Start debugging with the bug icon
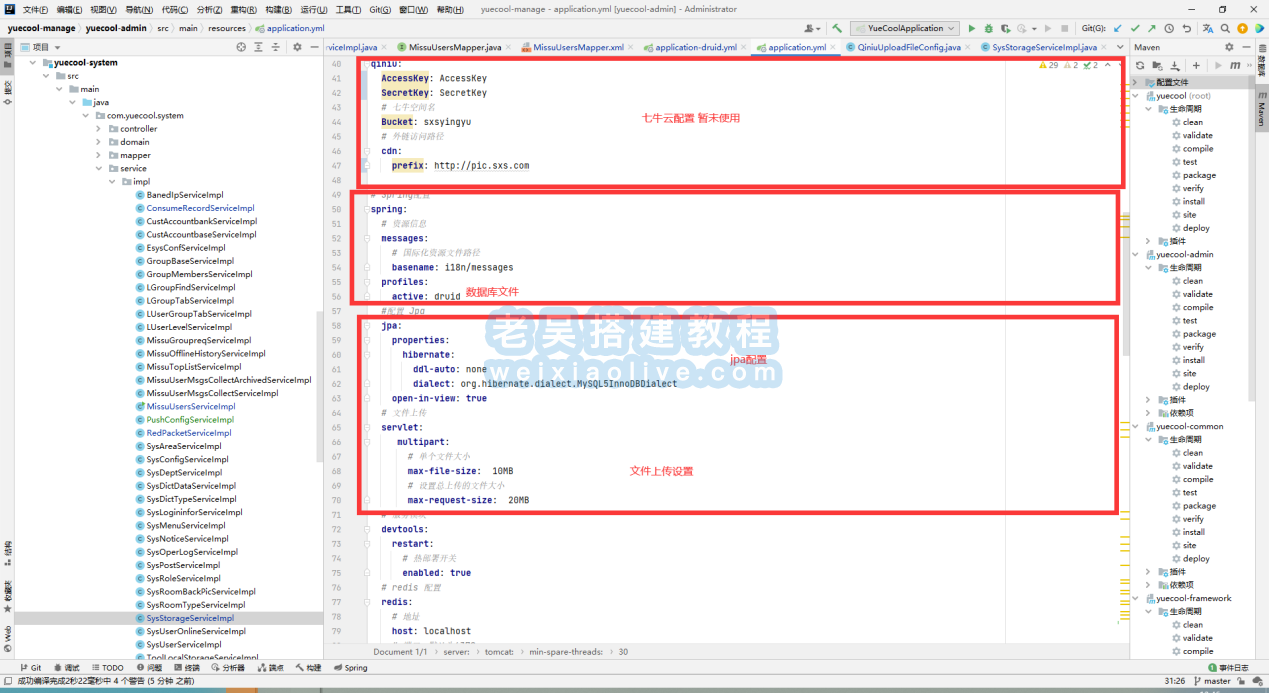Screen dimensions: 1269x693 pyautogui.click(x=988, y=29)
